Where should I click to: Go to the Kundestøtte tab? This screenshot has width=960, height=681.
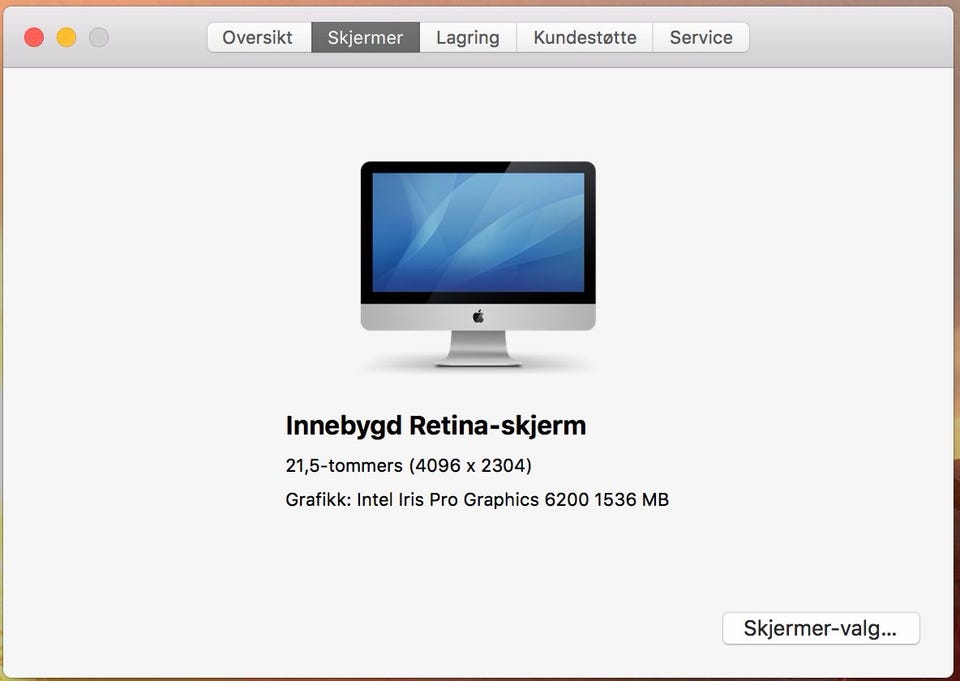[x=585, y=37]
